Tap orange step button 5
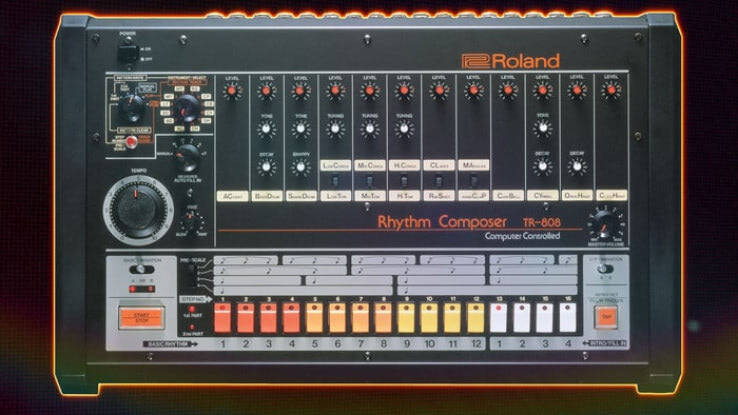738x415 pixels. [314, 318]
